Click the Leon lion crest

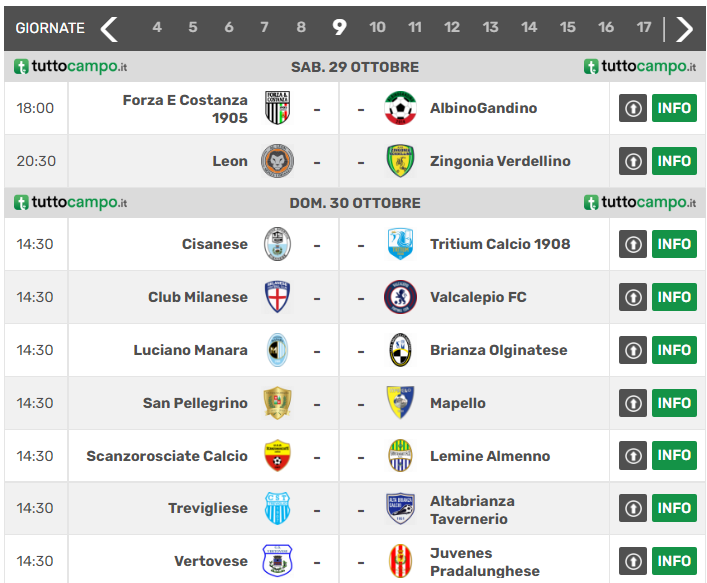pos(277,161)
